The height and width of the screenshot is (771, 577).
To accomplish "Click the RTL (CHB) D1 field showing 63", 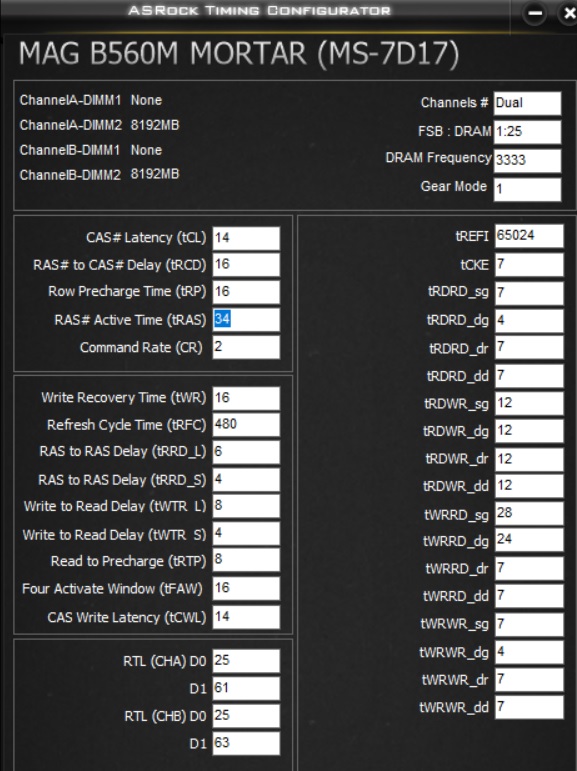I will (246, 743).
